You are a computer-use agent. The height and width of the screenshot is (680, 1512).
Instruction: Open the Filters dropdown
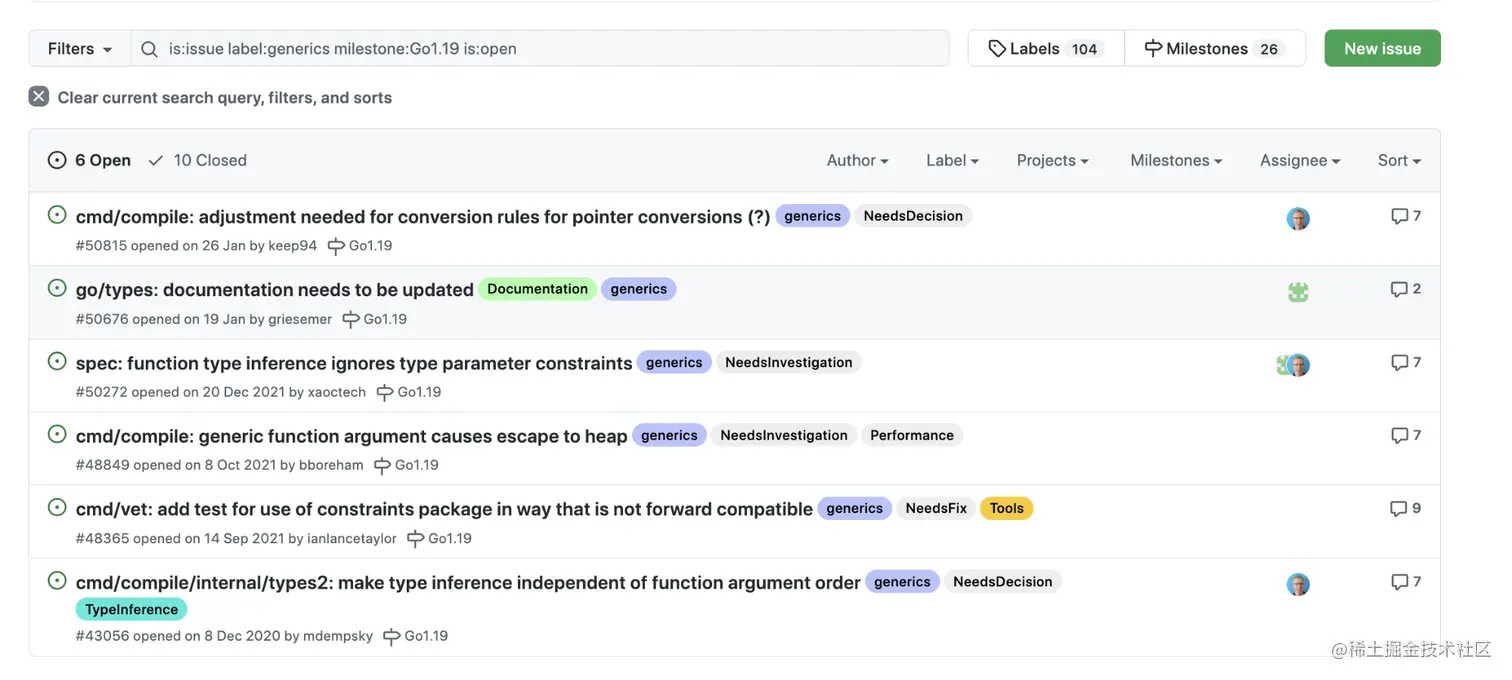coord(80,49)
